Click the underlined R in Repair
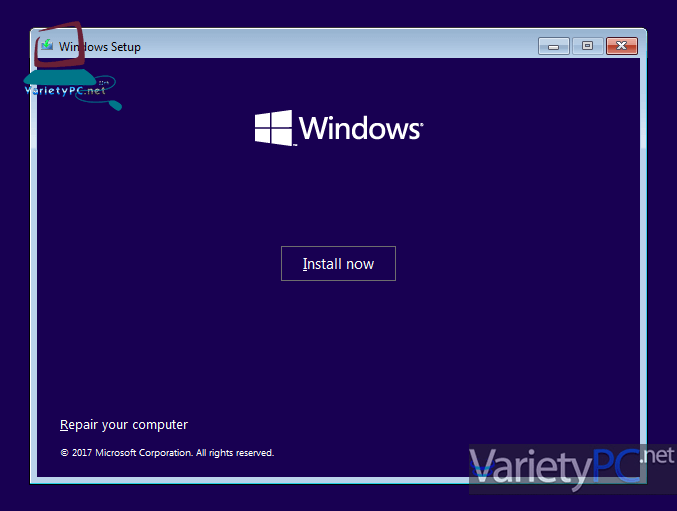The image size is (677, 511). pos(64,425)
